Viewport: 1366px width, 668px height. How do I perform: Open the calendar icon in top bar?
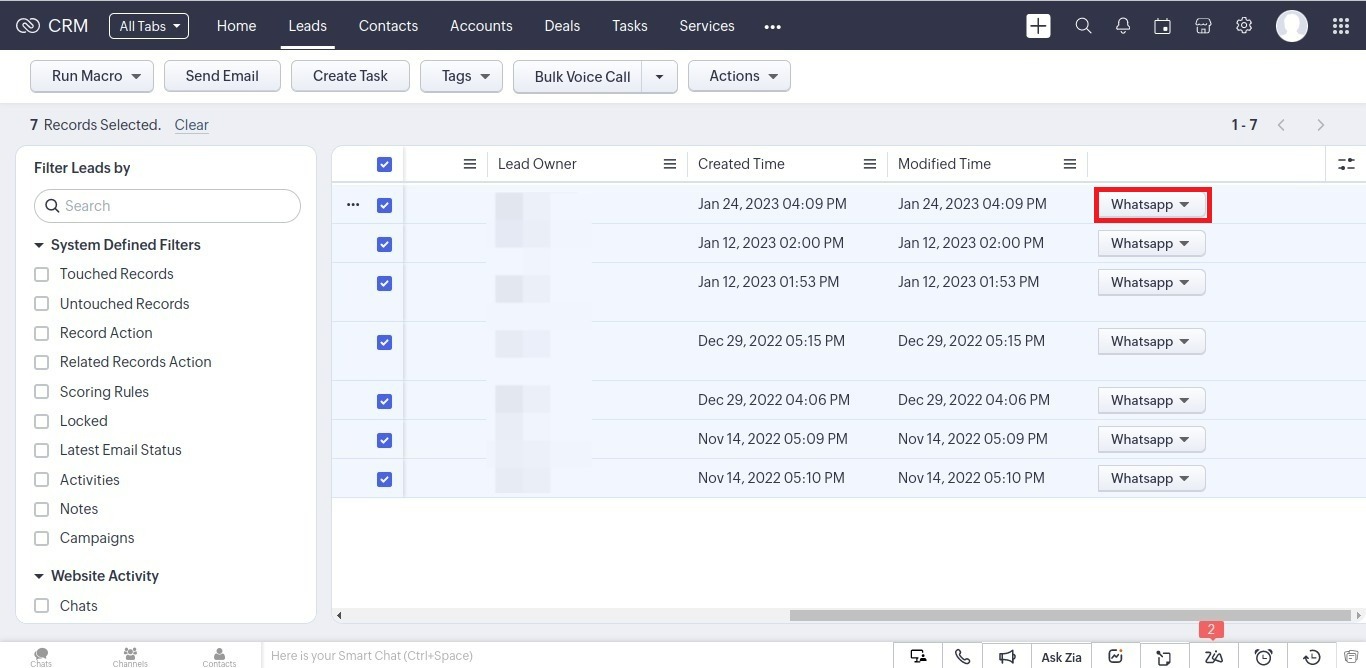(1162, 26)
